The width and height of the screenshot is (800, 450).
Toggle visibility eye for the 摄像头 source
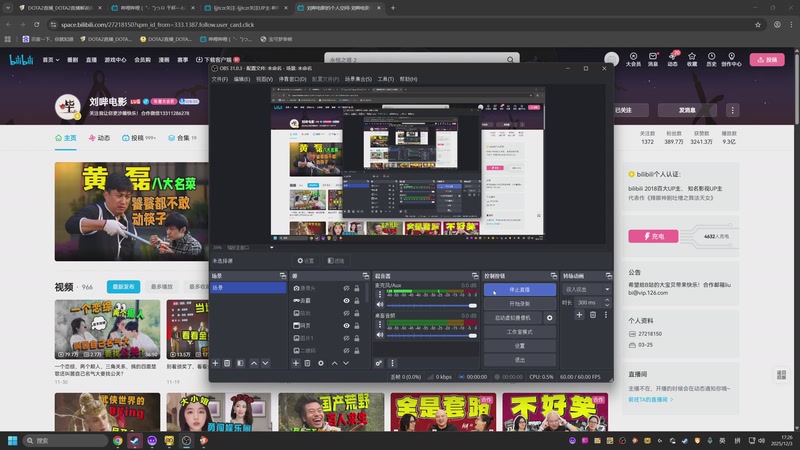click(346, 288)
